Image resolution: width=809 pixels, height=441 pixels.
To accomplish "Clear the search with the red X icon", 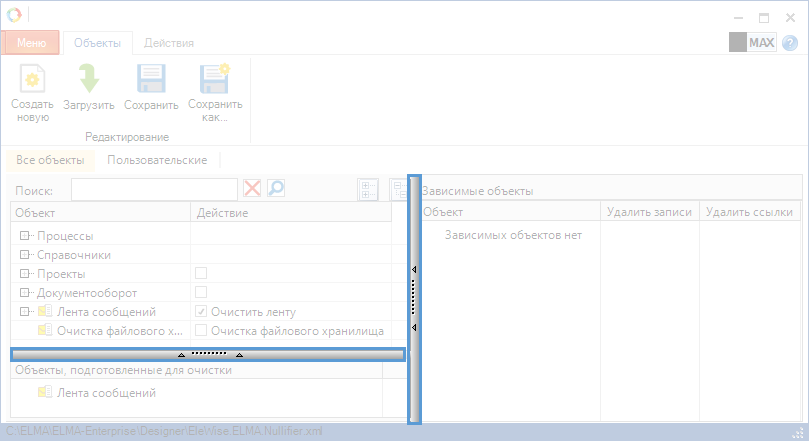I will (x=252, y=188).
